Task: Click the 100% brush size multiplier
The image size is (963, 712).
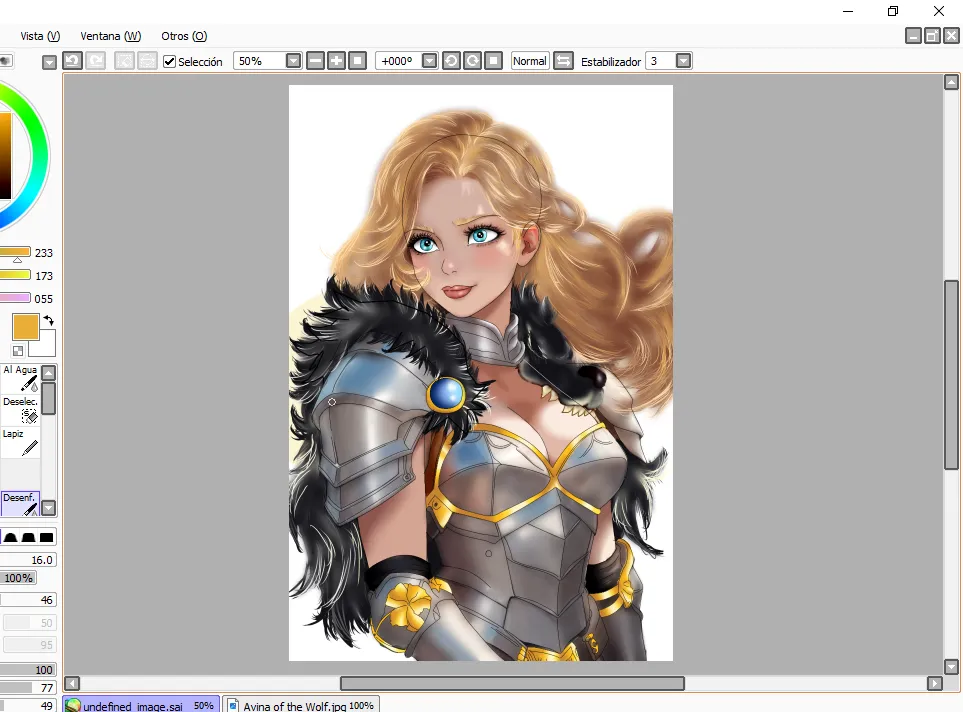Action: (x=18, y=578)
